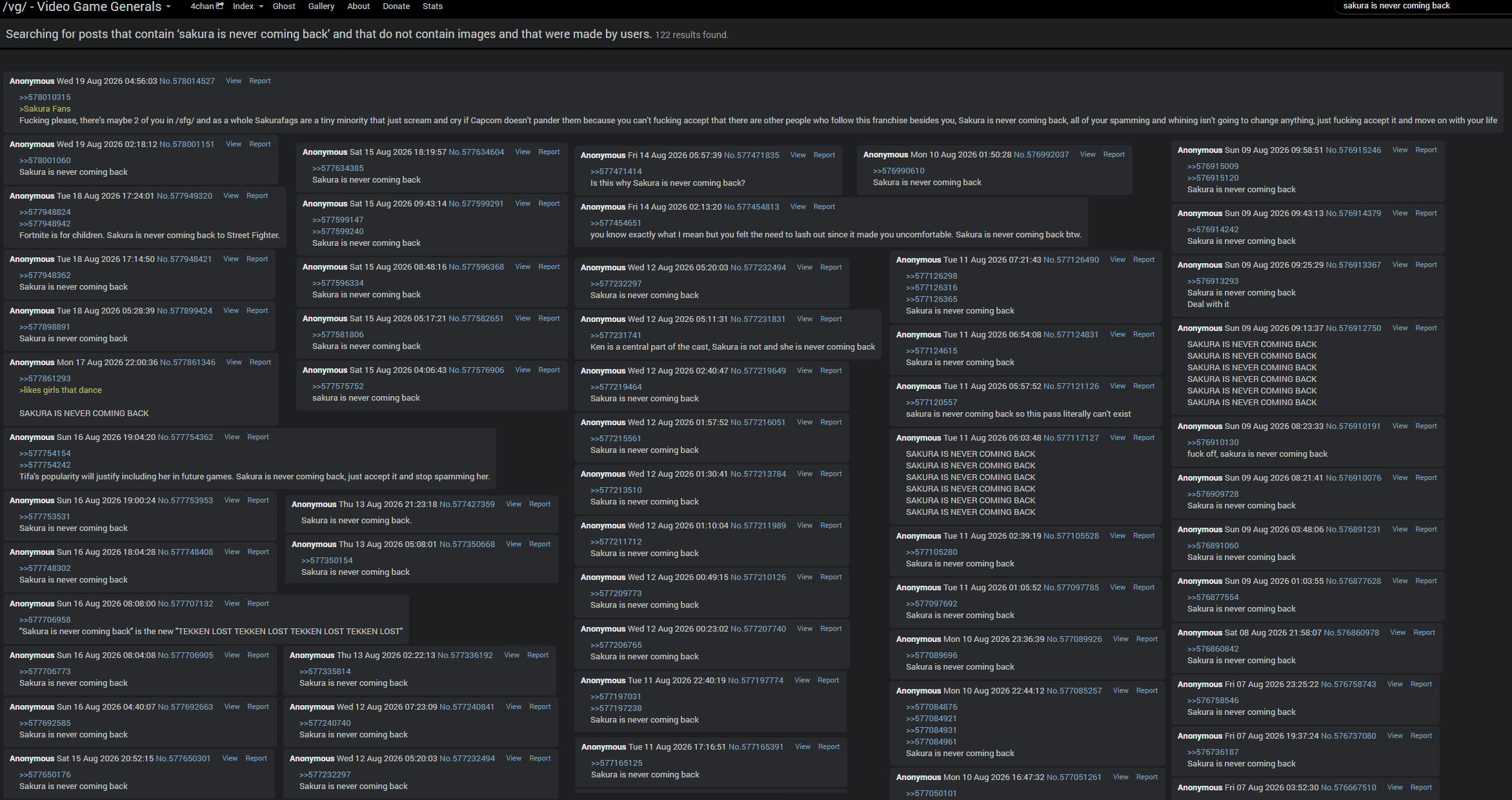Expand the /vg/ board title dropdown arrow
The width and height of the screenshot is (1512, 800).
[x=168, y=6]
